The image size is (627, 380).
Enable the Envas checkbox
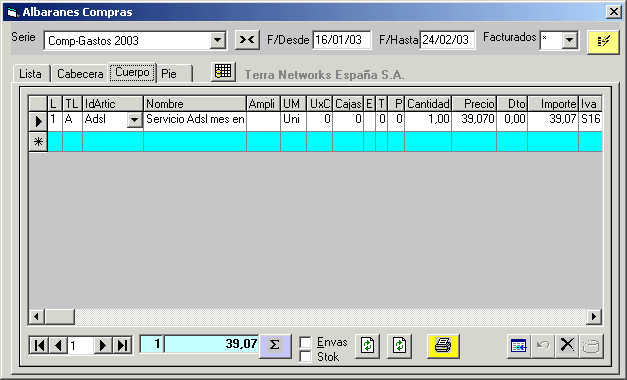pyautogui.click(x=306, y=342)
